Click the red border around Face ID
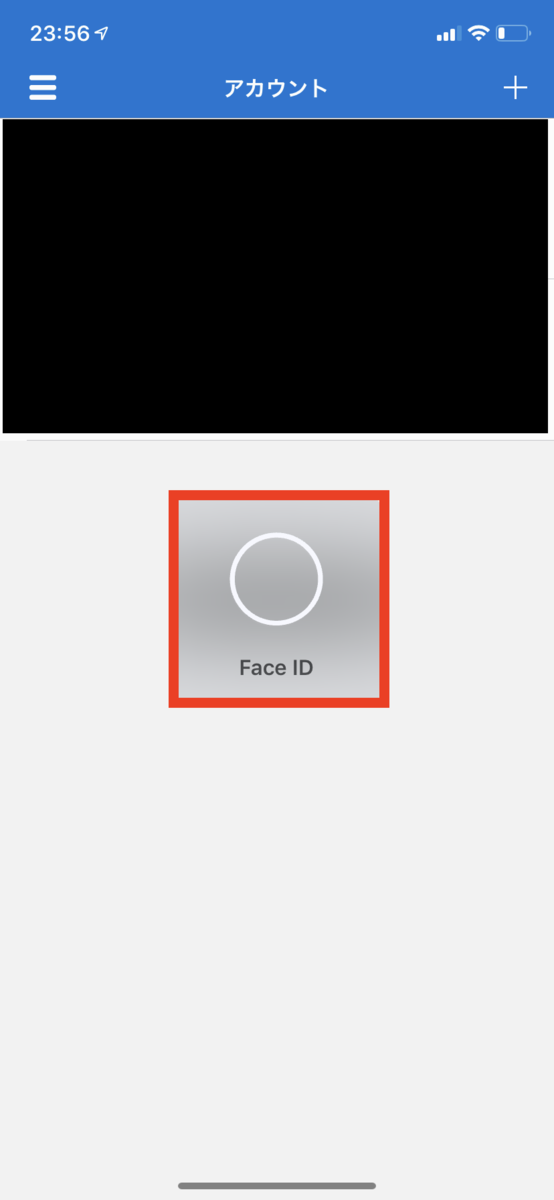Viewport: 554px width, 1200px height. [x=278, y=495]
